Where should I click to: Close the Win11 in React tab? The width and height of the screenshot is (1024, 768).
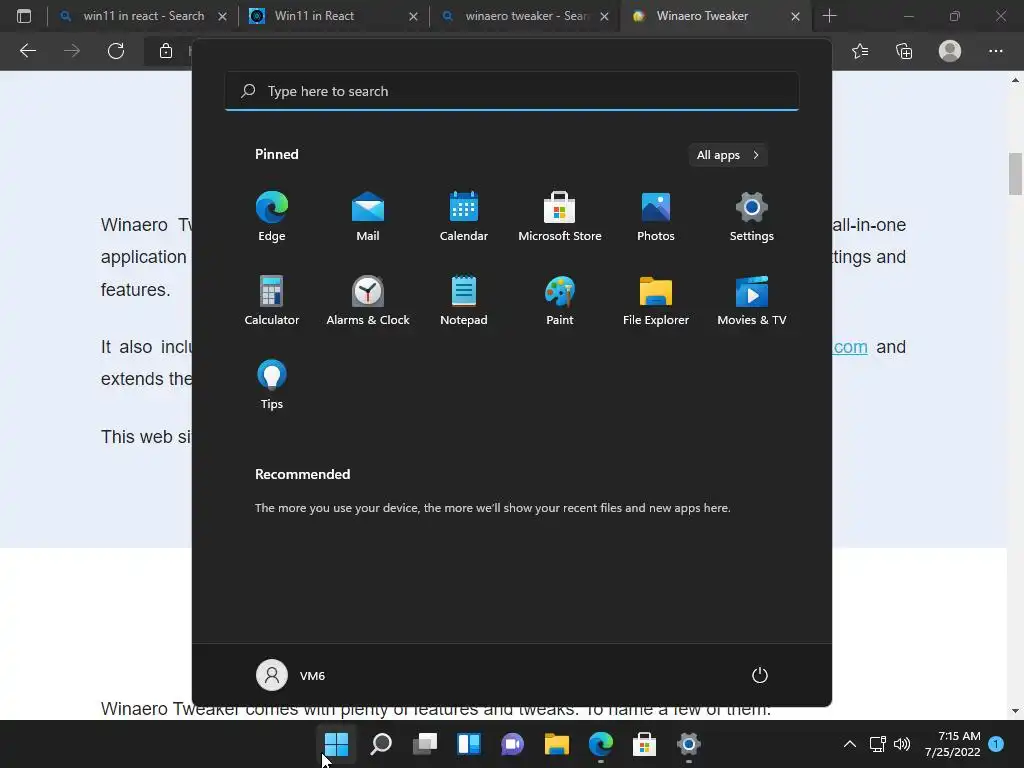coord(413,16)
